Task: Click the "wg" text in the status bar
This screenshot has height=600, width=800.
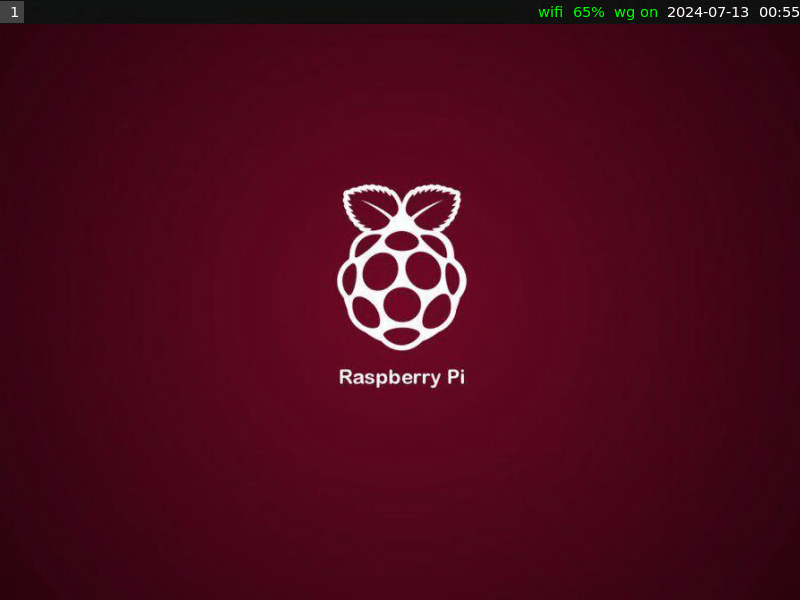Action: tap(625, 12)
